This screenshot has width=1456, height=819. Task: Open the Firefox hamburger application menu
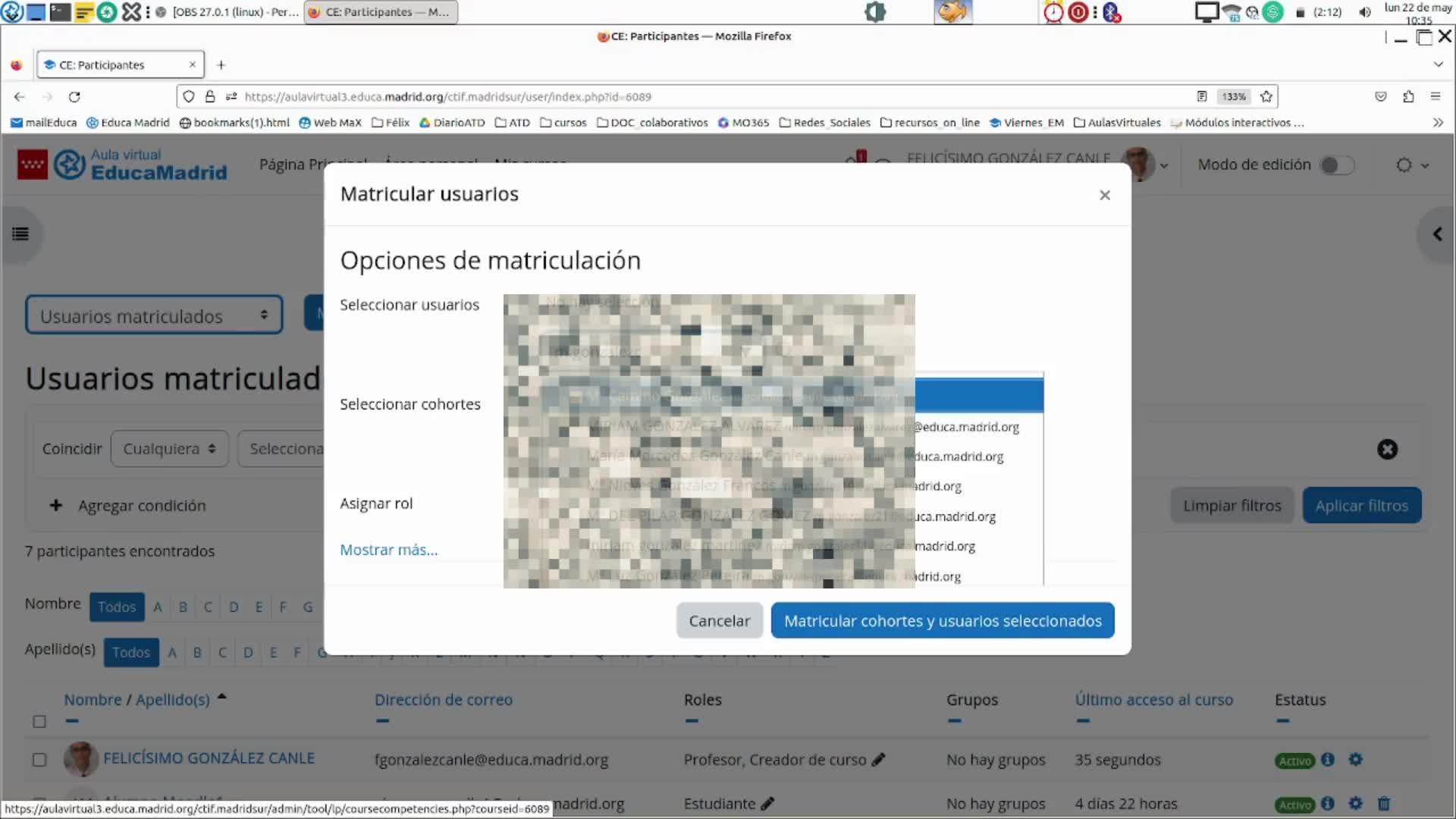pos(1435,96)
